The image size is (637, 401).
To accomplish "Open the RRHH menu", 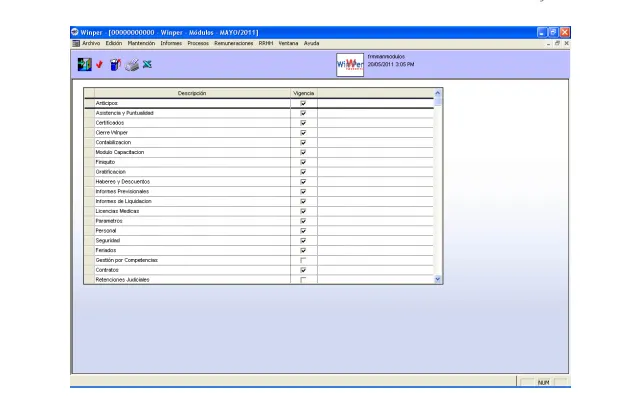I will pyautogui.click(x=266, y=43).
